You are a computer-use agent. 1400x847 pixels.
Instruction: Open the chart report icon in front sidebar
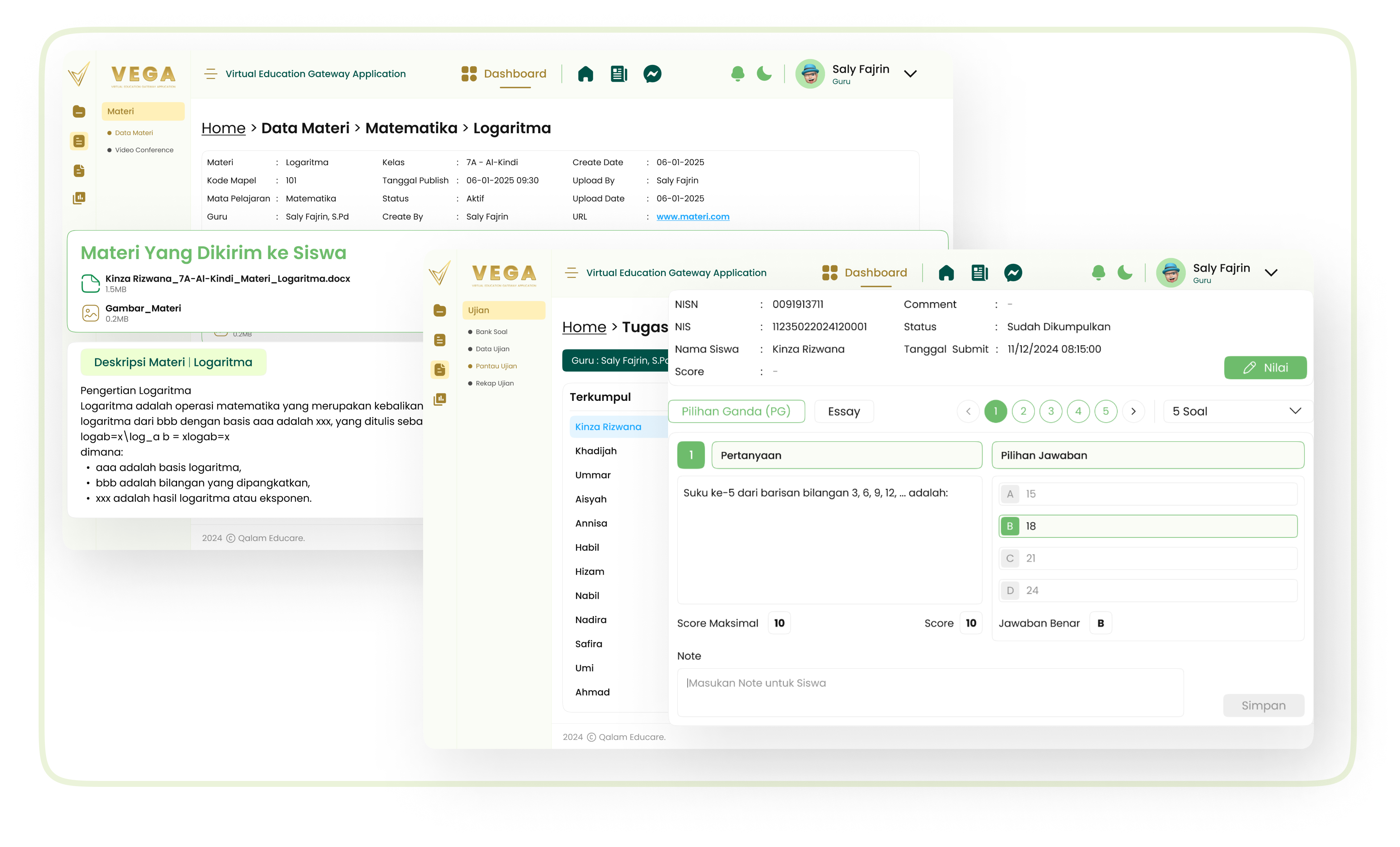point(440,399)
